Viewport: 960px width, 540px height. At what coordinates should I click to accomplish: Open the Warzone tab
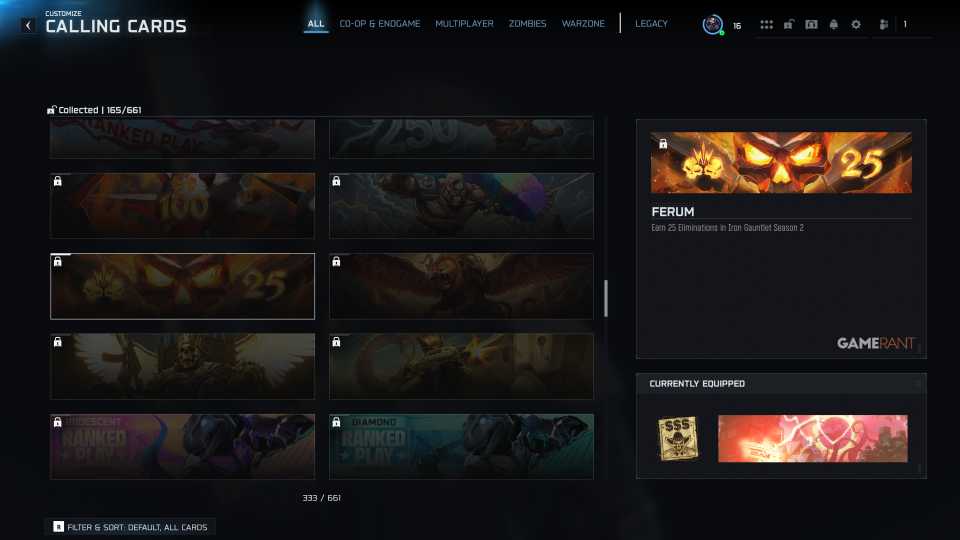pos(583,24)
